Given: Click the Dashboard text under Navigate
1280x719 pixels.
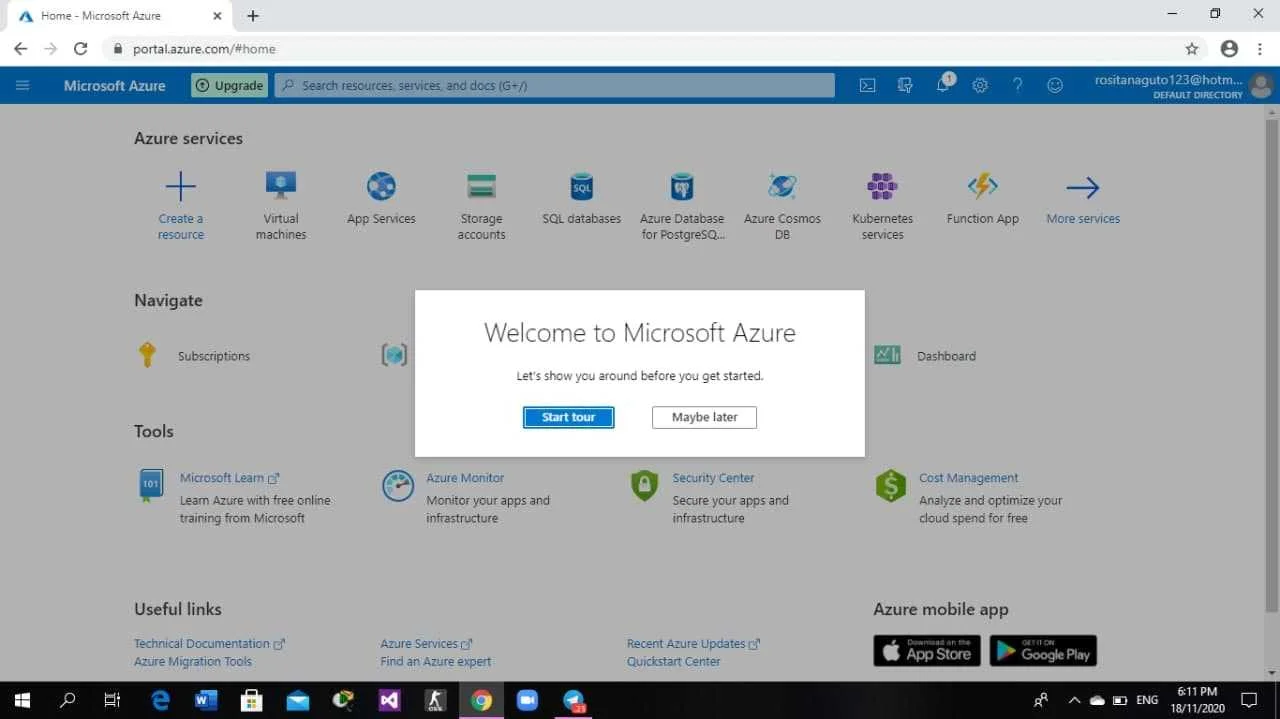Looking at the screenshot, I should point(946,356).
